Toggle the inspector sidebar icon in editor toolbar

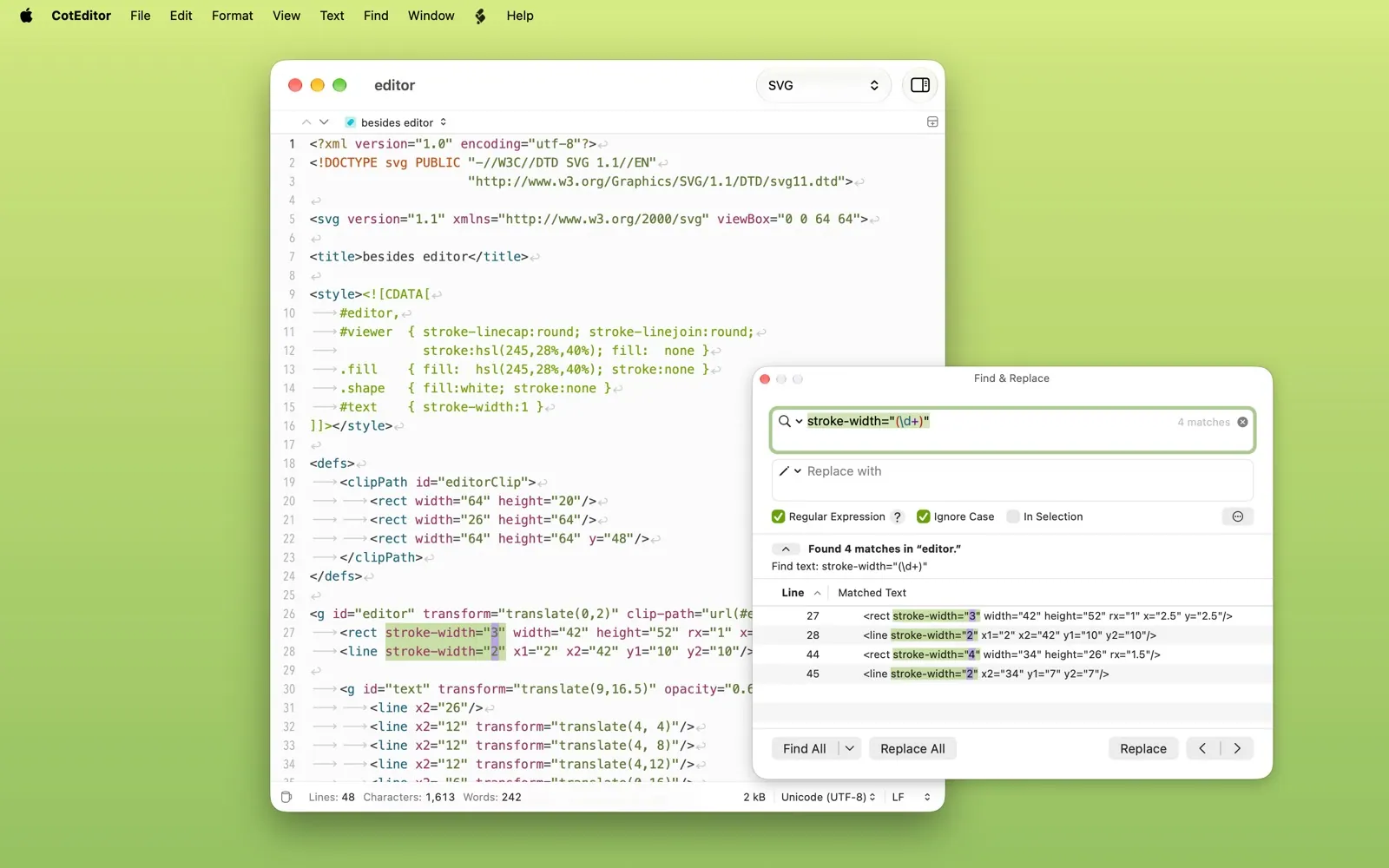(x=919, y=85)
